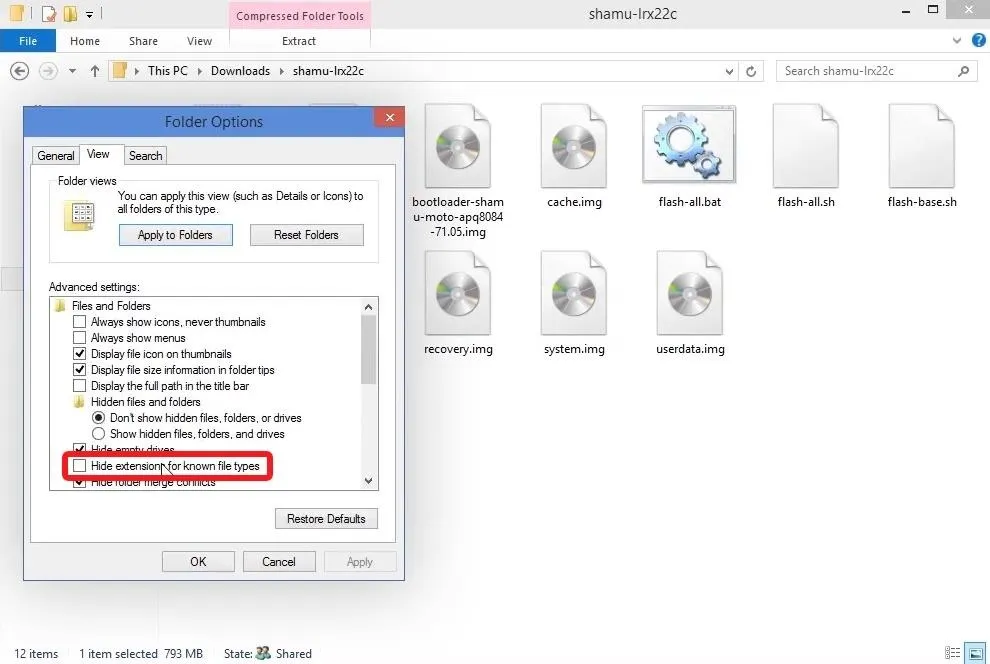Screen dimensions: 990x664
Task: Click This PC in the address breadcrumb
Action: point(168,71)
